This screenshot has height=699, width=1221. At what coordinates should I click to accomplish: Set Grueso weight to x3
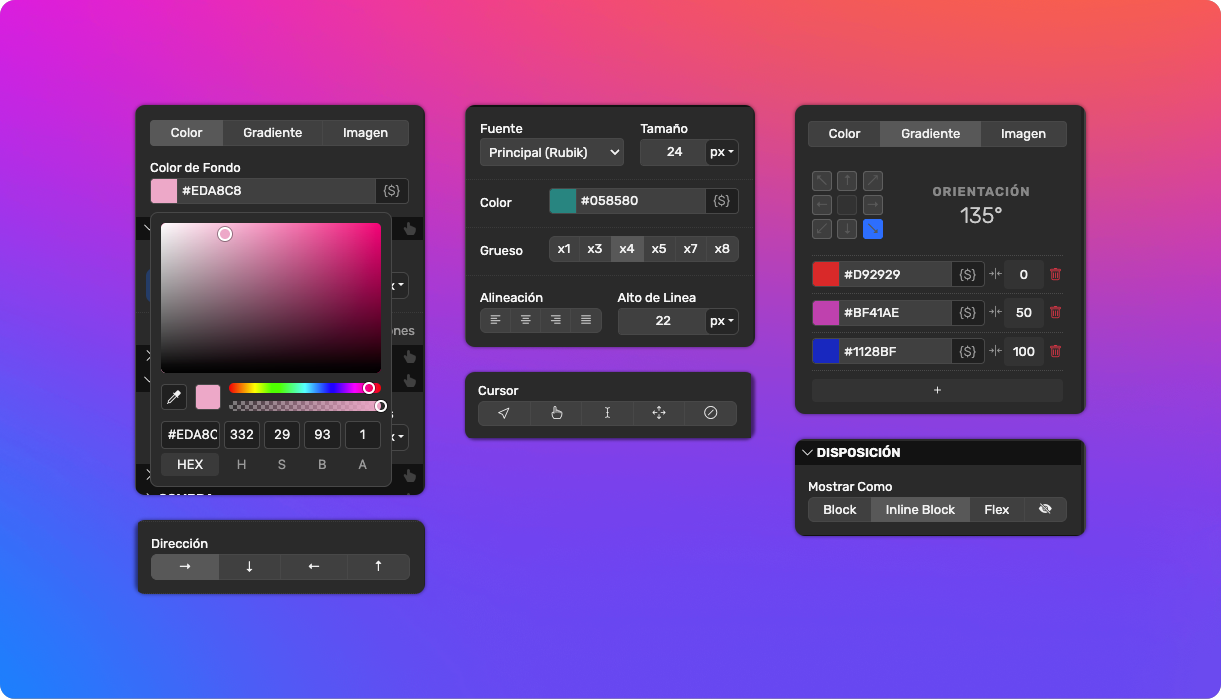595,249
